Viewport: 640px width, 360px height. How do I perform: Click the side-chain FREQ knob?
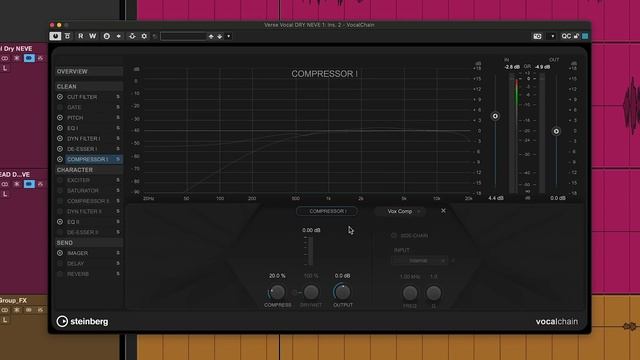point(410,293)
